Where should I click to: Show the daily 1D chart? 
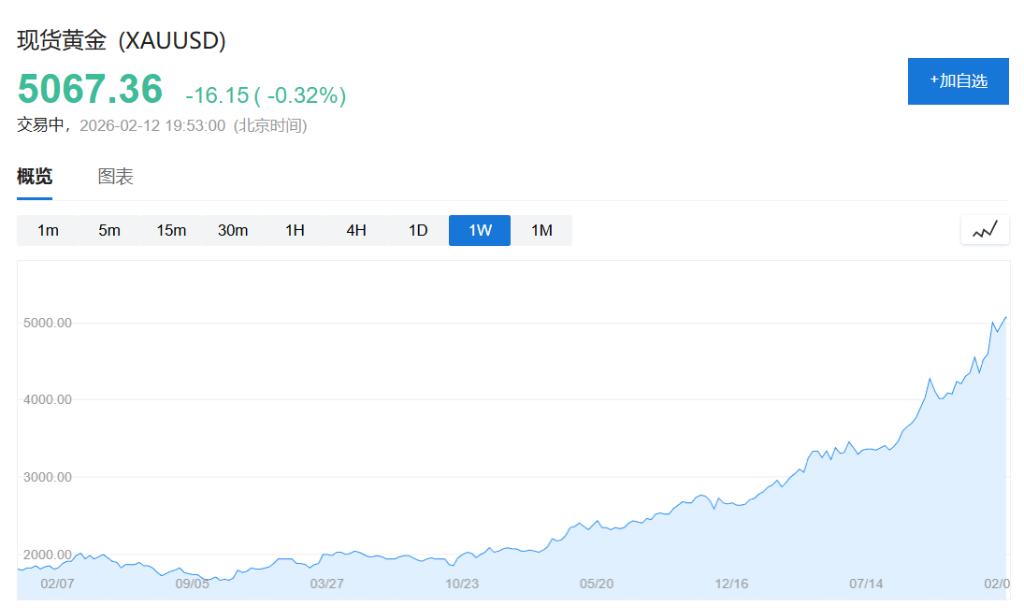pyautogui.click(x=418, y=230)
